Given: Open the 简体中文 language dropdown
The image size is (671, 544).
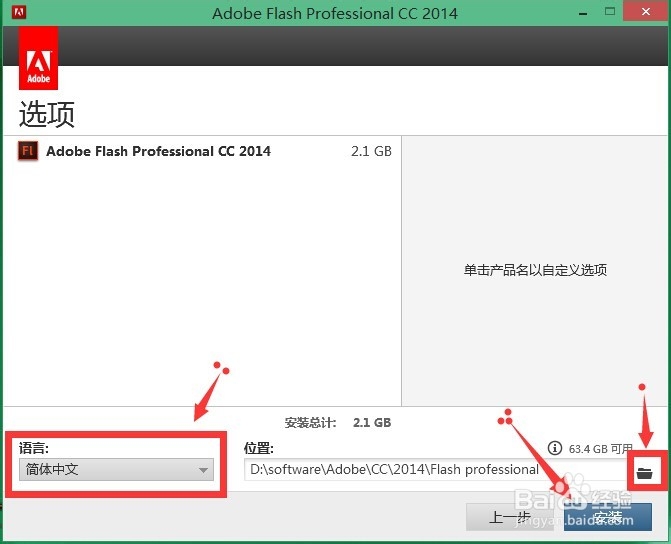Looking at the screenshot, I should coord(116,470).
